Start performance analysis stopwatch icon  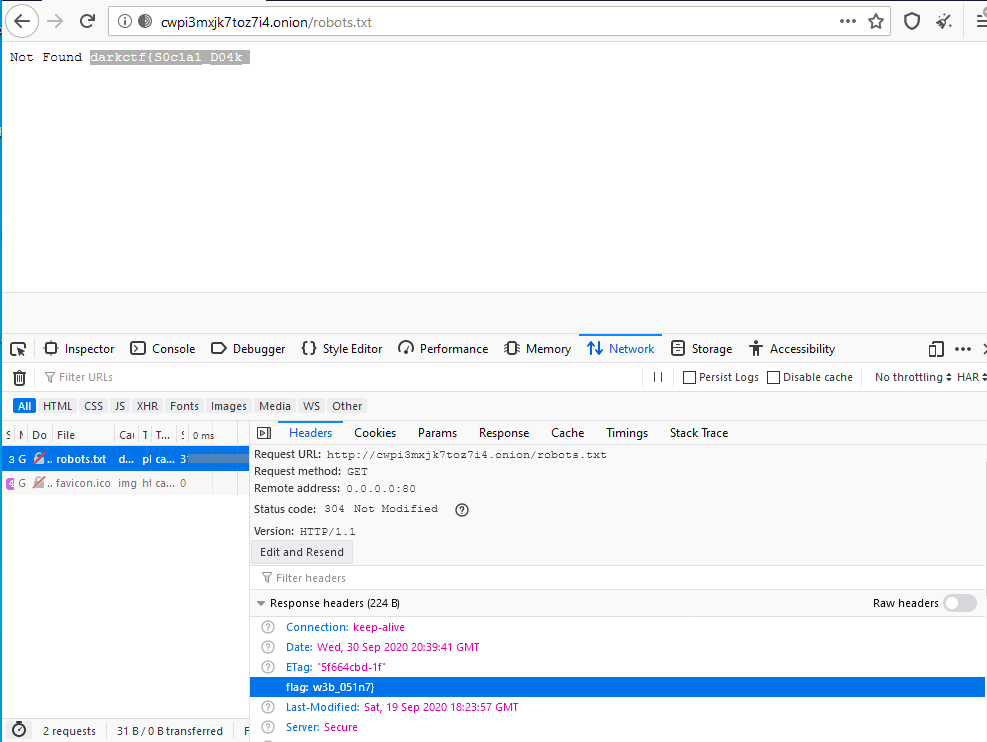click(x=20, y=730)
